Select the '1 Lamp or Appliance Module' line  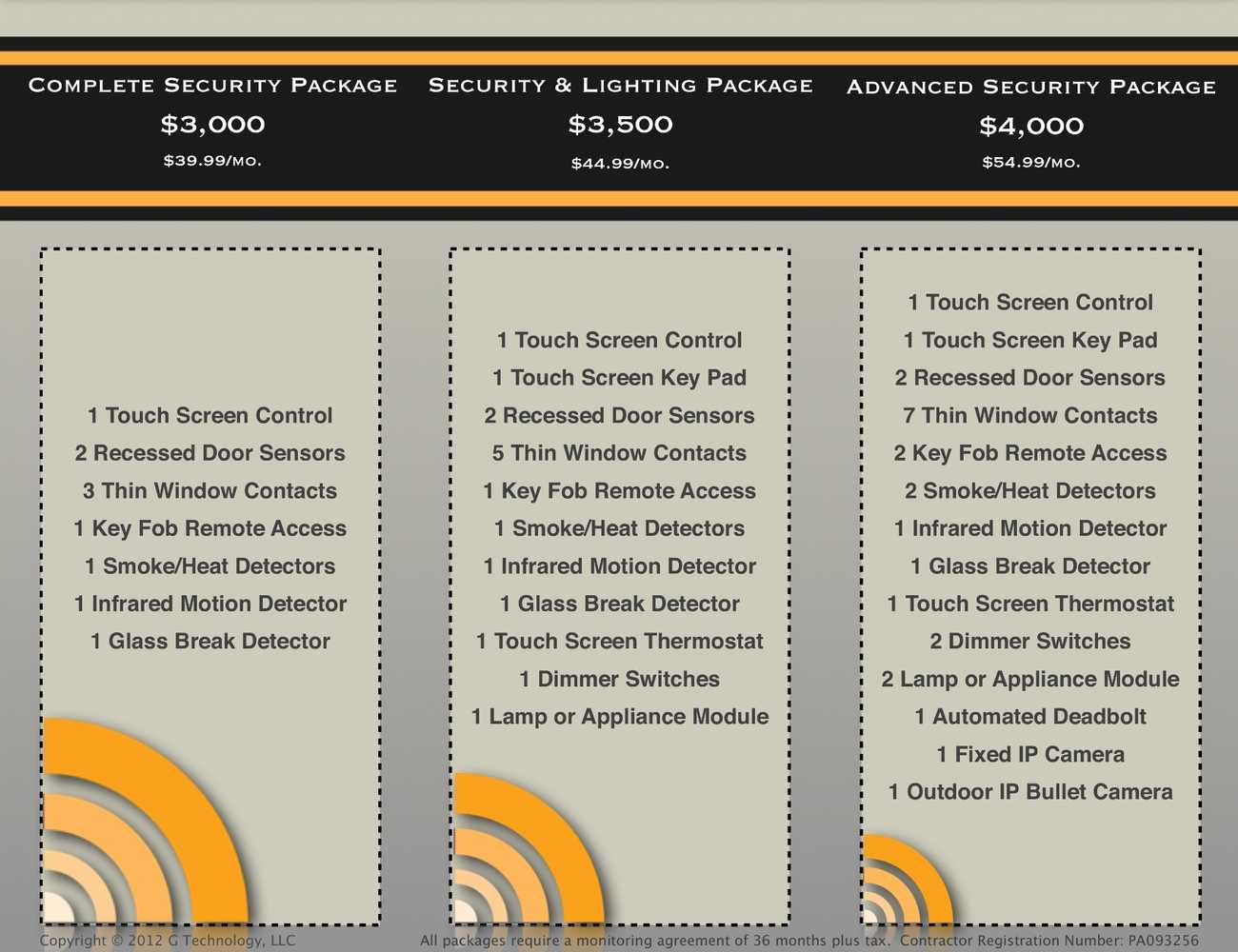[620, 717]
